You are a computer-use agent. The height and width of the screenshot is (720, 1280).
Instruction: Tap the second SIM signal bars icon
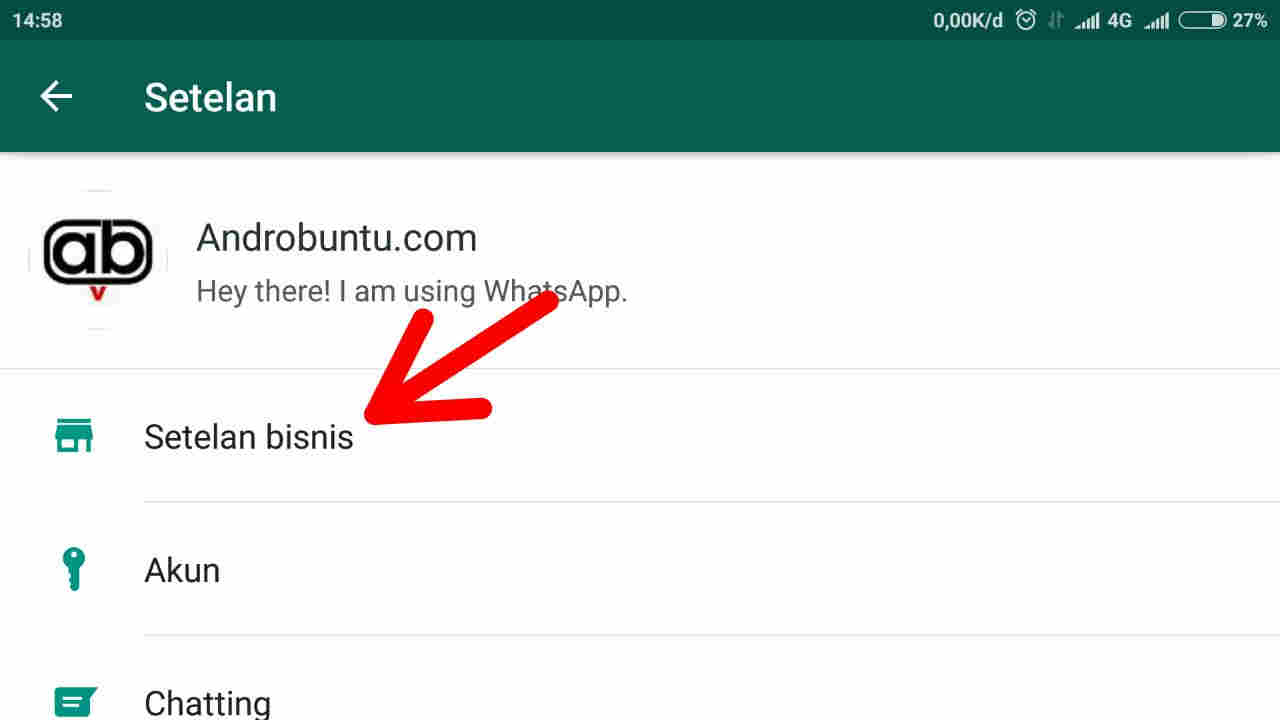pos(1156,20)
